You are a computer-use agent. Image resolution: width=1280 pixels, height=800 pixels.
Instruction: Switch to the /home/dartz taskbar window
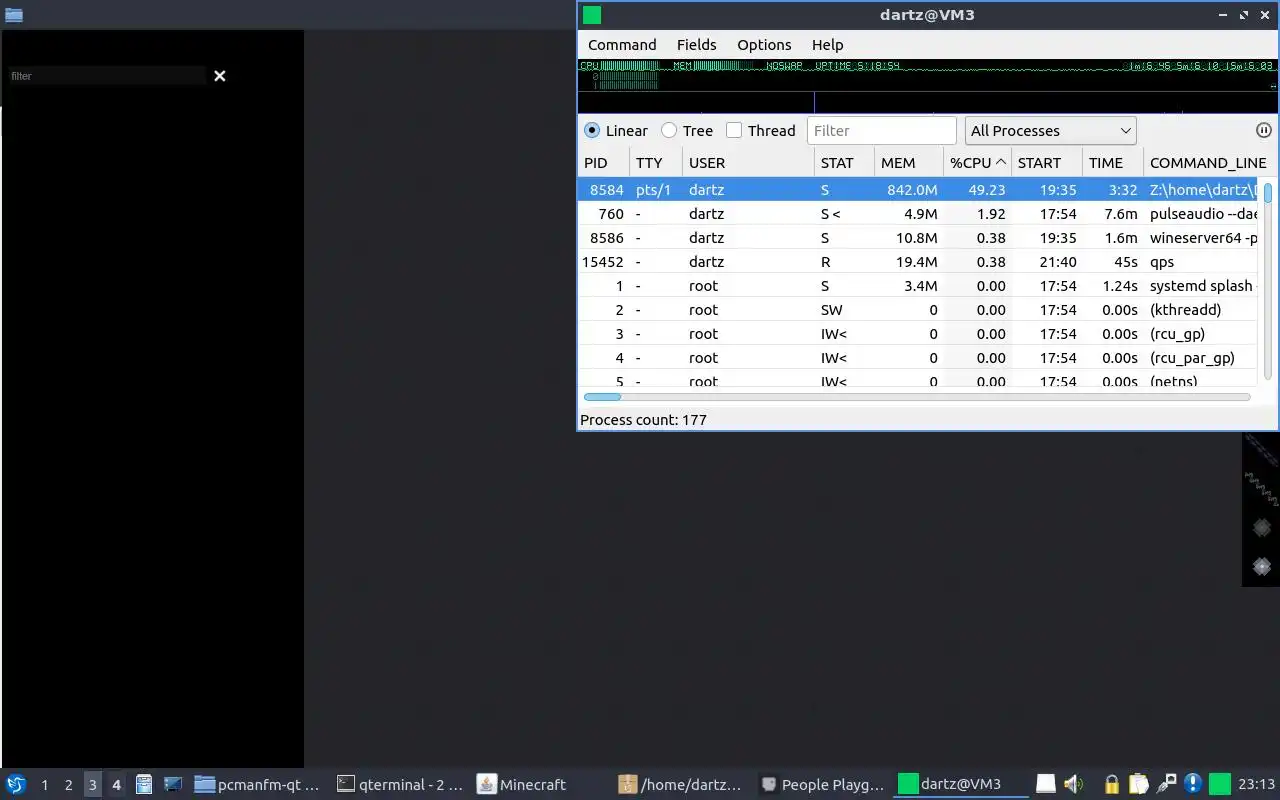click(683, 784)
